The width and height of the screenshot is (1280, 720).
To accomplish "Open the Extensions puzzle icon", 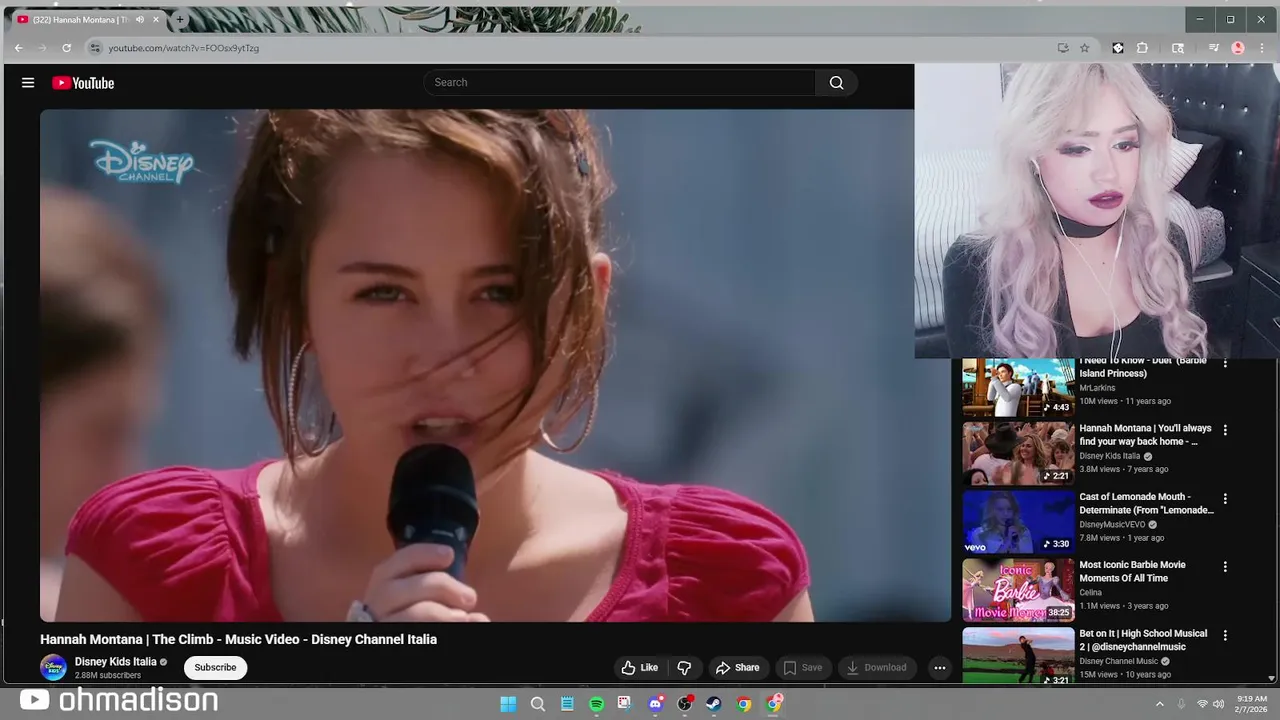I will 1143,48.
